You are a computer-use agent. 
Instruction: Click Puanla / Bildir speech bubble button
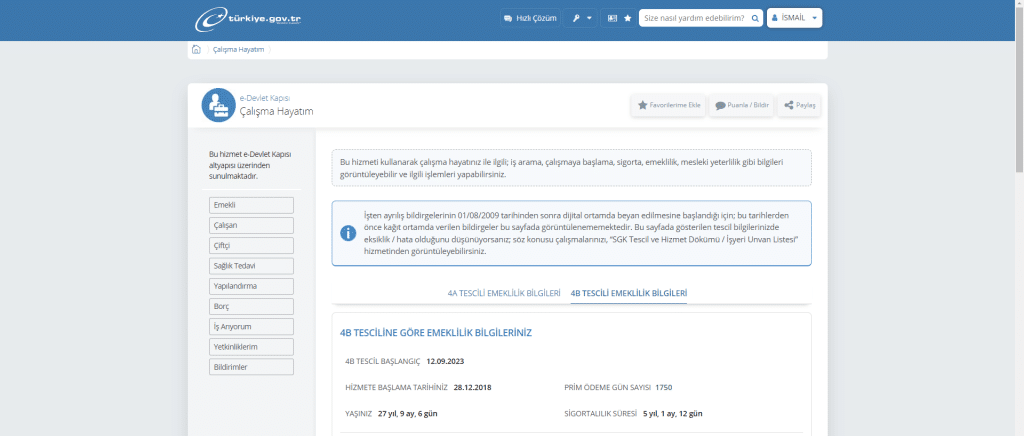742,105
